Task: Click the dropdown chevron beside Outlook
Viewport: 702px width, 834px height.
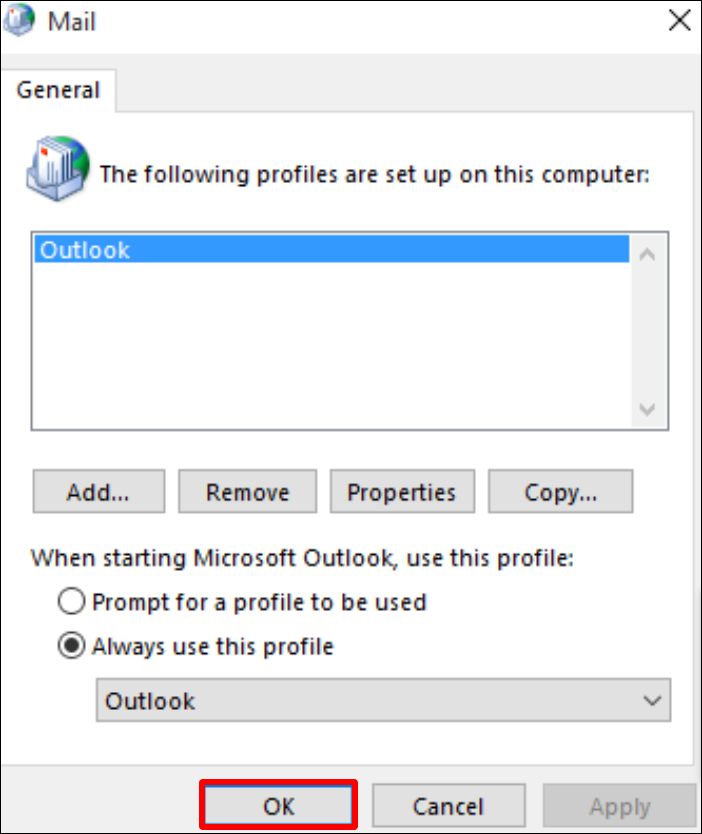Action: (651, 700)
